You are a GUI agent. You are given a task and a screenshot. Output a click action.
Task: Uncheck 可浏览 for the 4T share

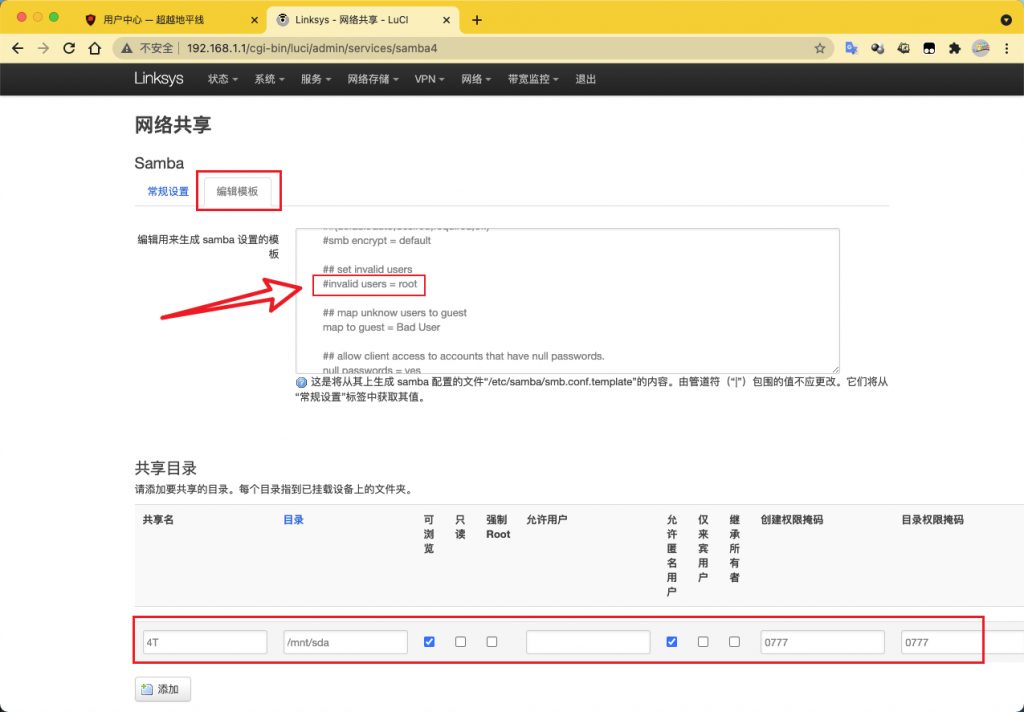[x=429, y=642]
